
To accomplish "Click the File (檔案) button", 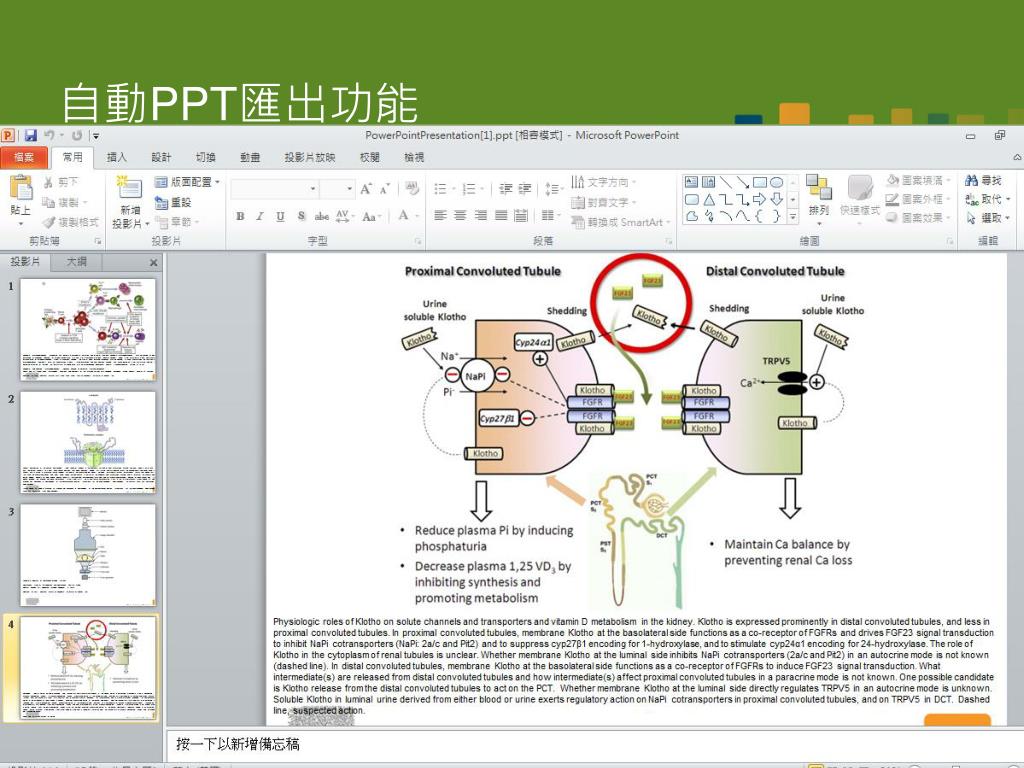I will tap(24, 157).
